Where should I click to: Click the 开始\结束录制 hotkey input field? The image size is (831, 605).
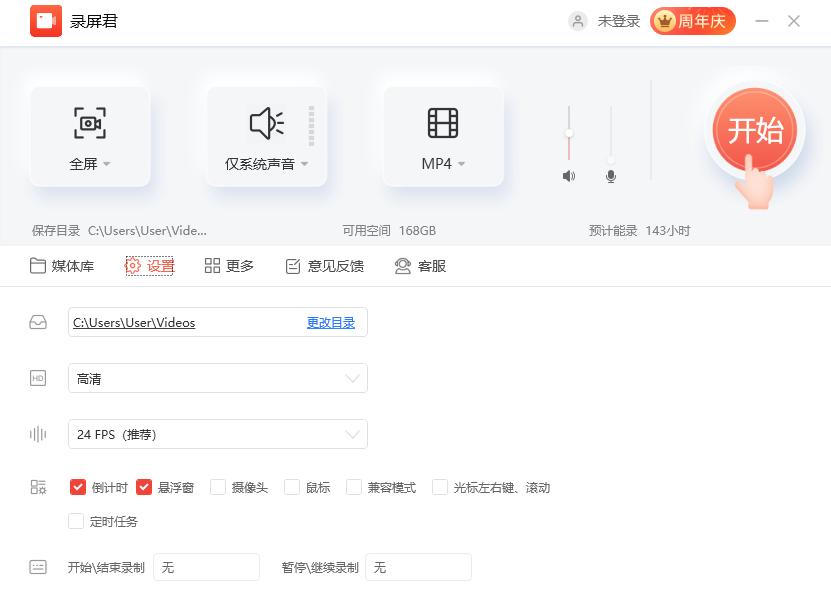[206, 566]
